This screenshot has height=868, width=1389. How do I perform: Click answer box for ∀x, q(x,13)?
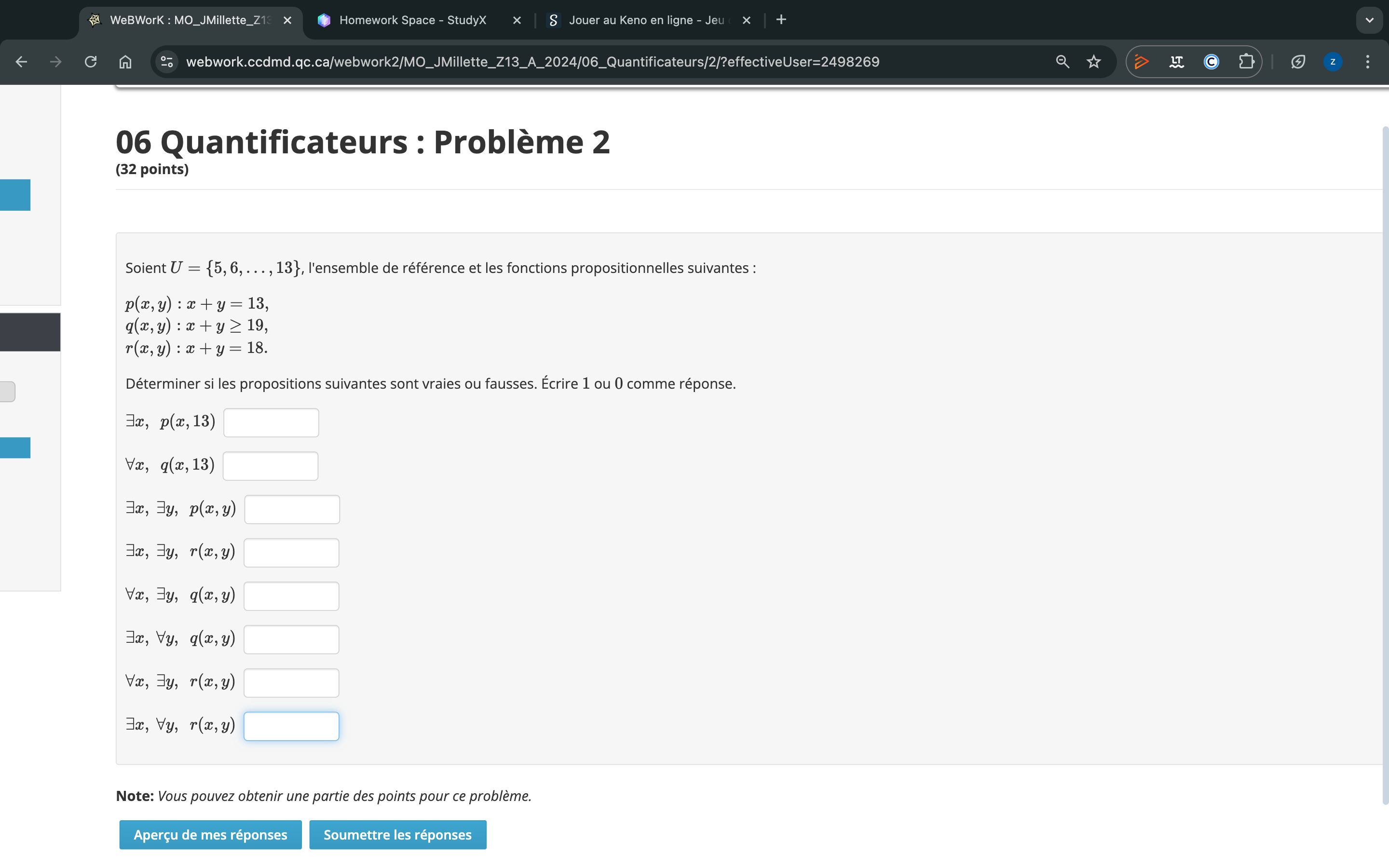pos(271,465)
